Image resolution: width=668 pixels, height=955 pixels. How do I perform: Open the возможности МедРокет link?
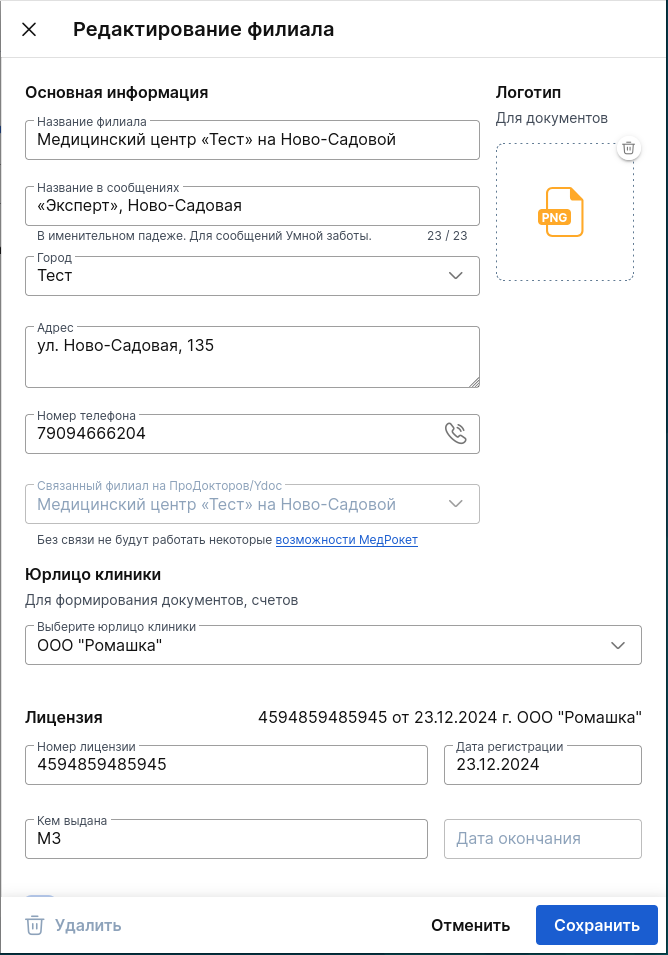tap(346, 540)
